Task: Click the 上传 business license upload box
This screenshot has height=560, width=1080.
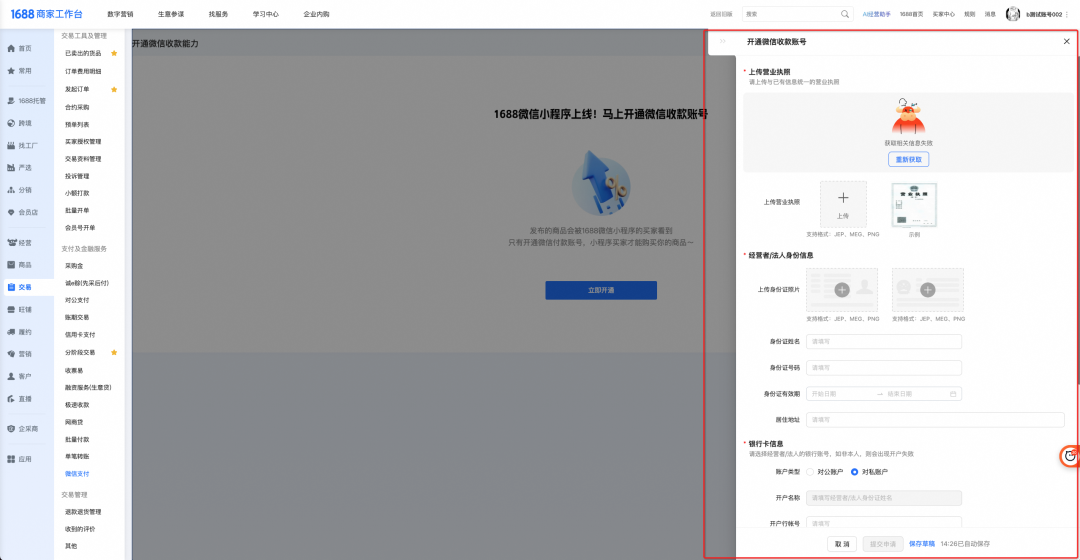Action: tap(843, 205)
